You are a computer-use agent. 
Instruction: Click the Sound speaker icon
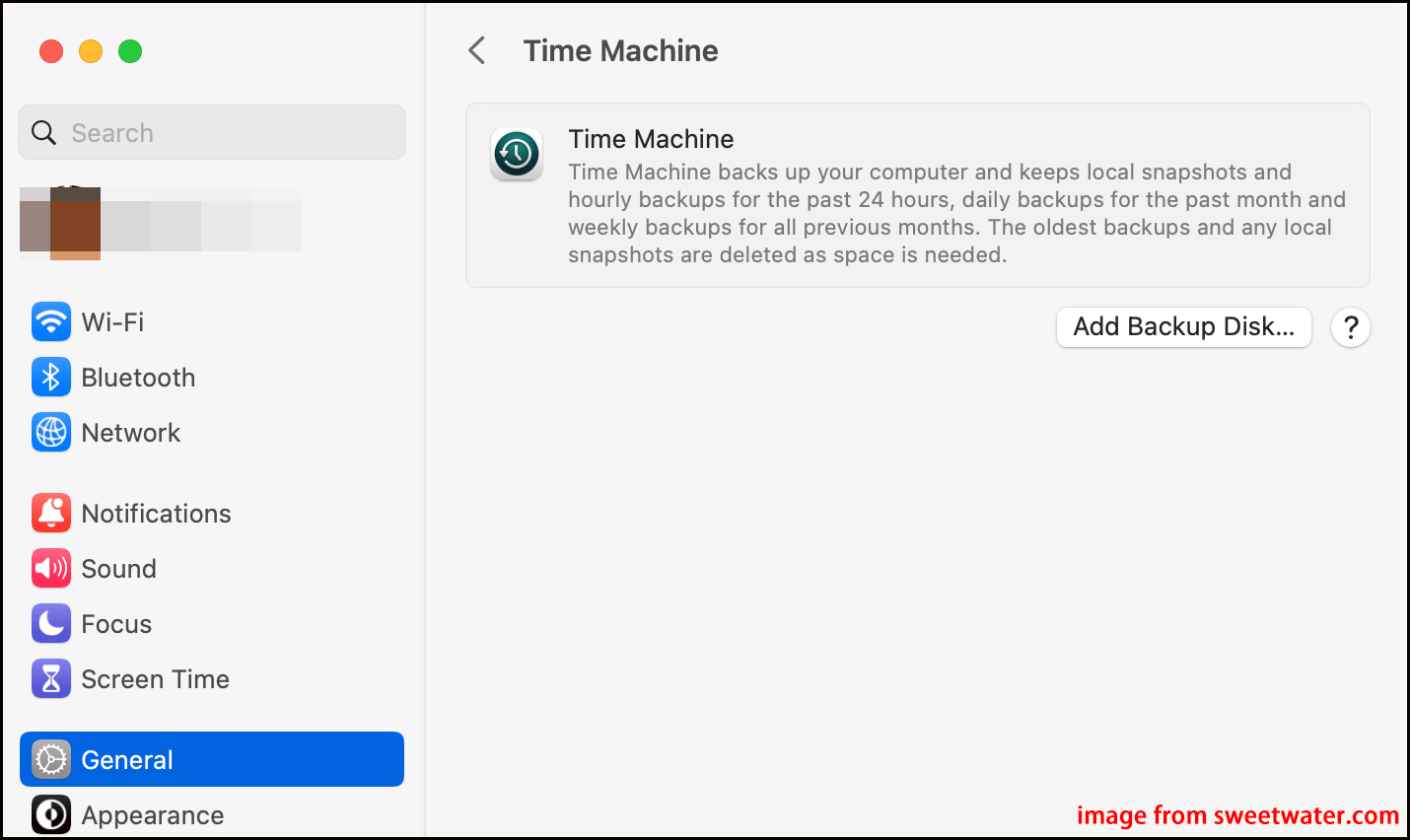tap(51, 569)
